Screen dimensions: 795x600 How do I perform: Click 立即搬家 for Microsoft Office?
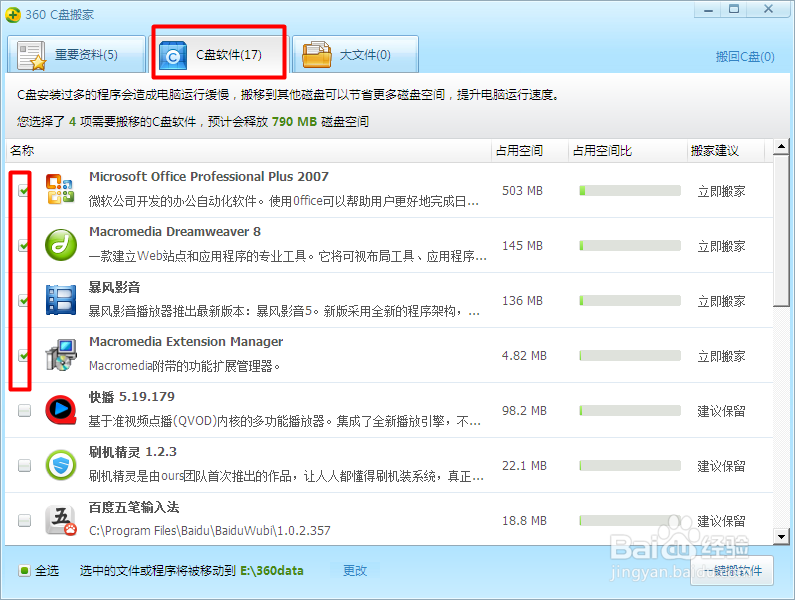pyautogui.click(x=721, y=191)
